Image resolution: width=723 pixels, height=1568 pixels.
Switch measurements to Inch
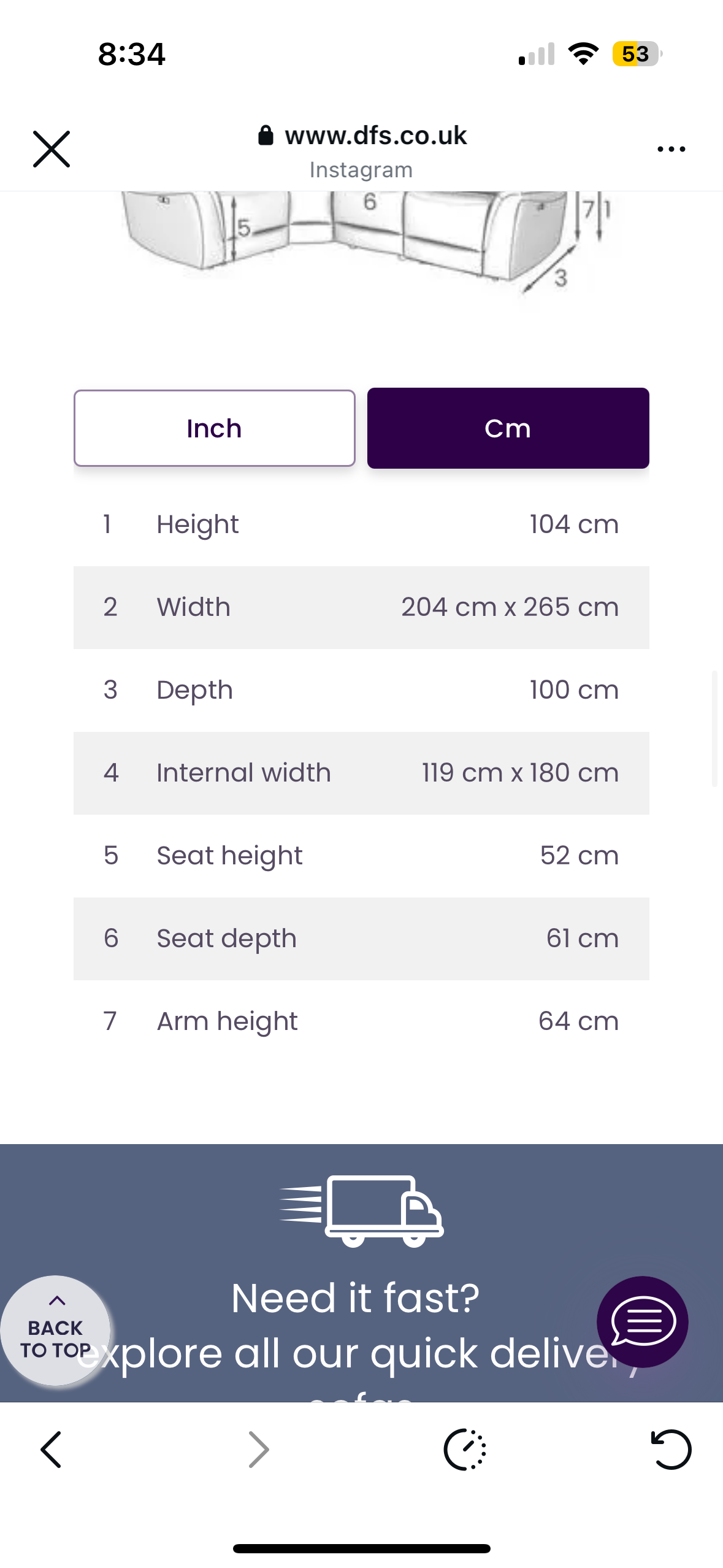tap(214, 428)
